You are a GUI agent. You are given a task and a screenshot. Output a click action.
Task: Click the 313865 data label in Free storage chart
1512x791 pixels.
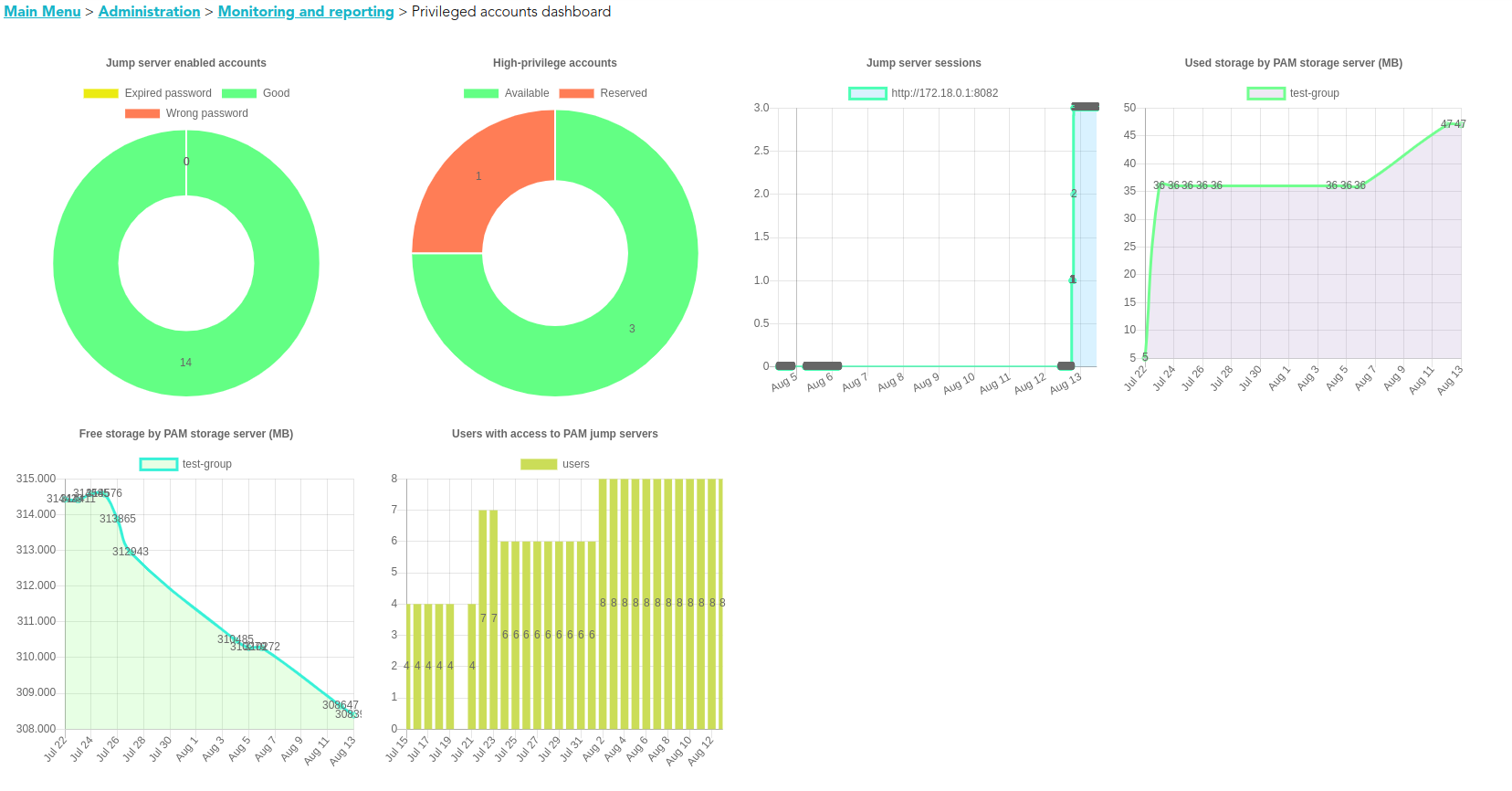(118, 519)
